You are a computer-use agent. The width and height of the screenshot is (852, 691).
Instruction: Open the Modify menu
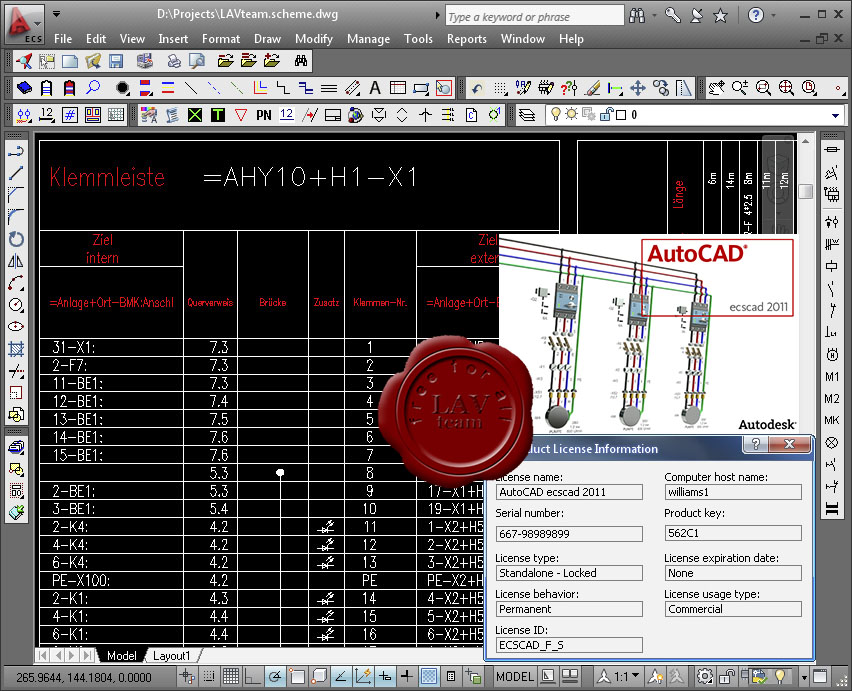314,39
